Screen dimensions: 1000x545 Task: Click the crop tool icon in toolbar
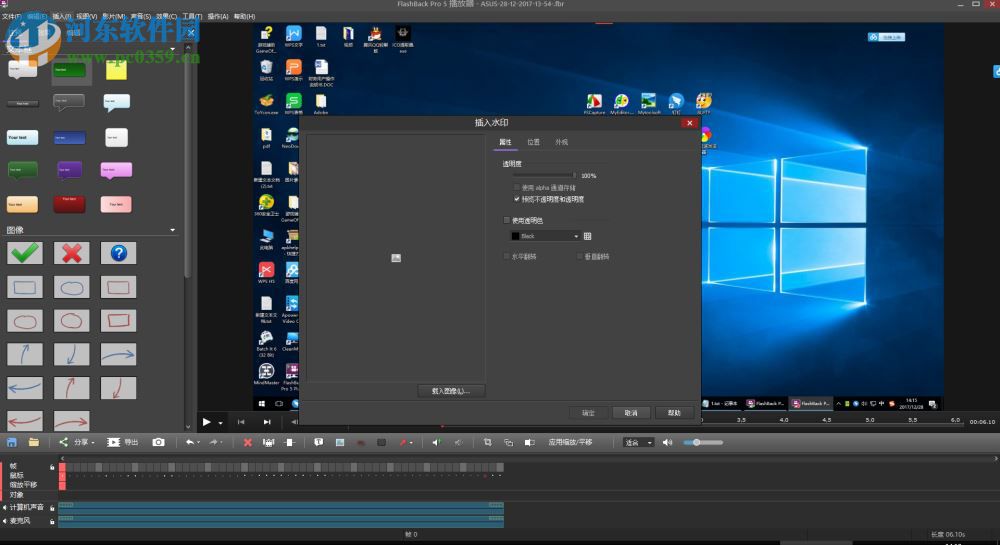(488, 442)
